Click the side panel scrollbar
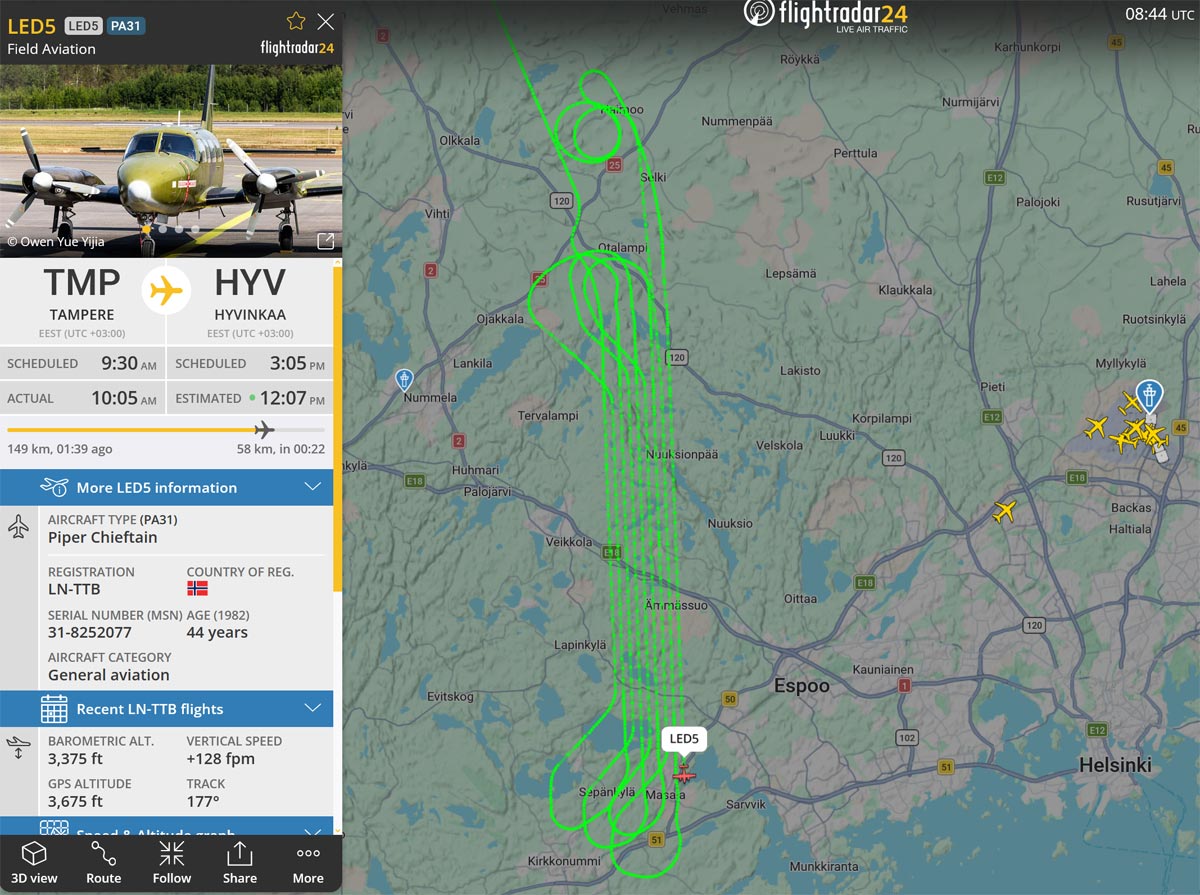Screen dimensions: 1200x895 coord(337,428)
